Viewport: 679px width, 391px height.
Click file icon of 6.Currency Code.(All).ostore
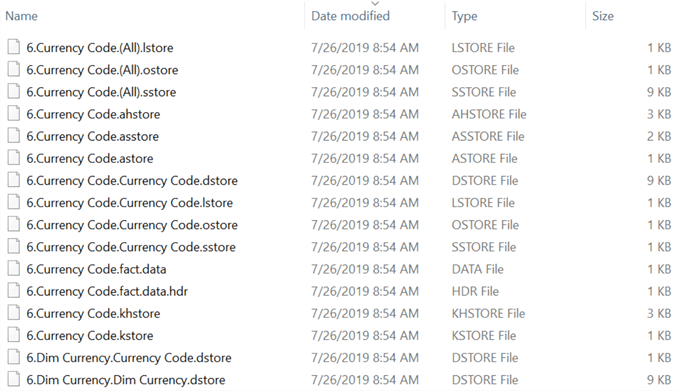(13, 69)
